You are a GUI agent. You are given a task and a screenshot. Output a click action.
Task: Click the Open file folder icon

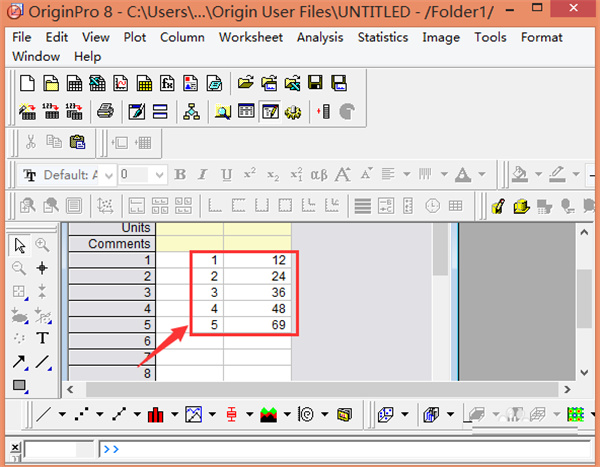click(x=244, y=82)
